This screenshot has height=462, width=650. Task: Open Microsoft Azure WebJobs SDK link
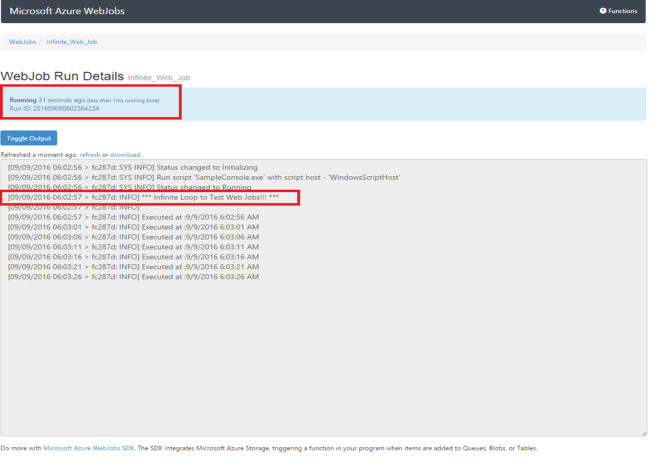click(89, 448)
